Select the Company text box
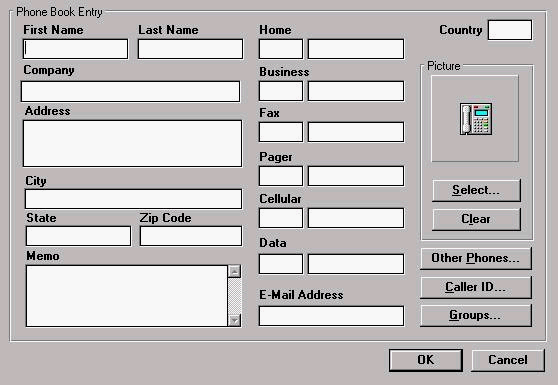This screenshot has width=558, height=385. click(131, 91)
